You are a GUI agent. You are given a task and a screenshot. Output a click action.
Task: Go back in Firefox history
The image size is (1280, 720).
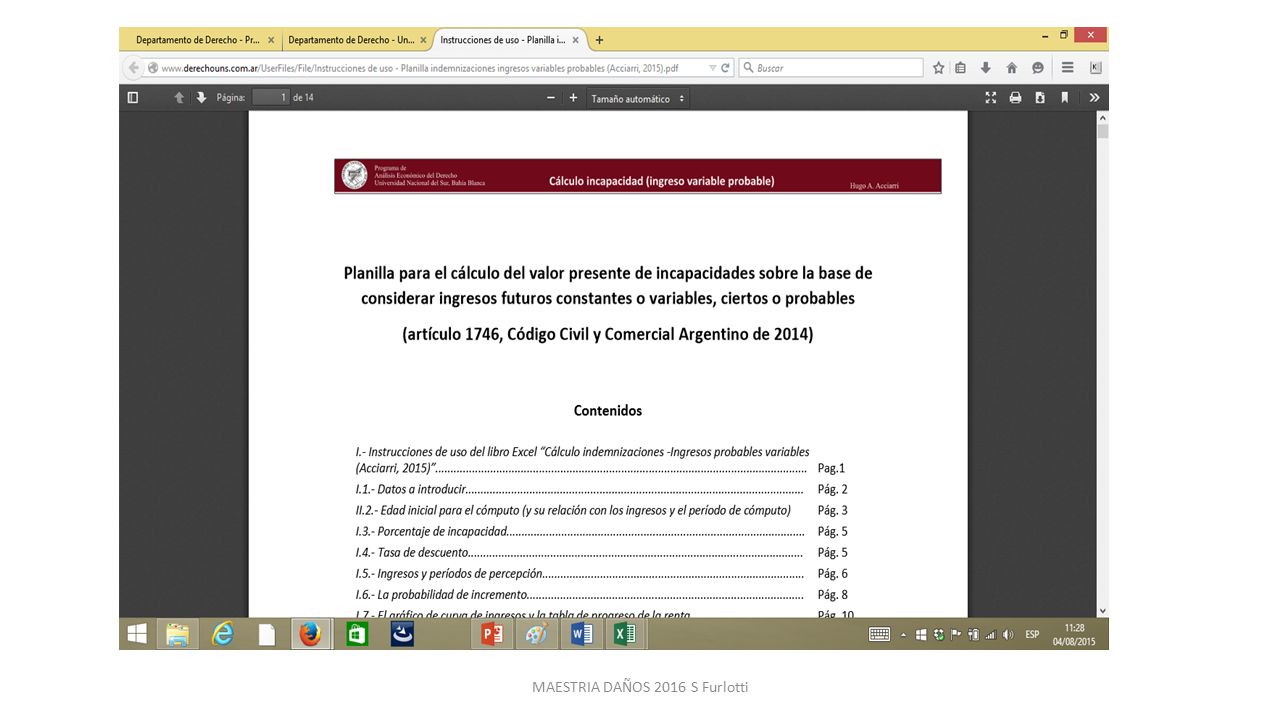coord(133,68)
